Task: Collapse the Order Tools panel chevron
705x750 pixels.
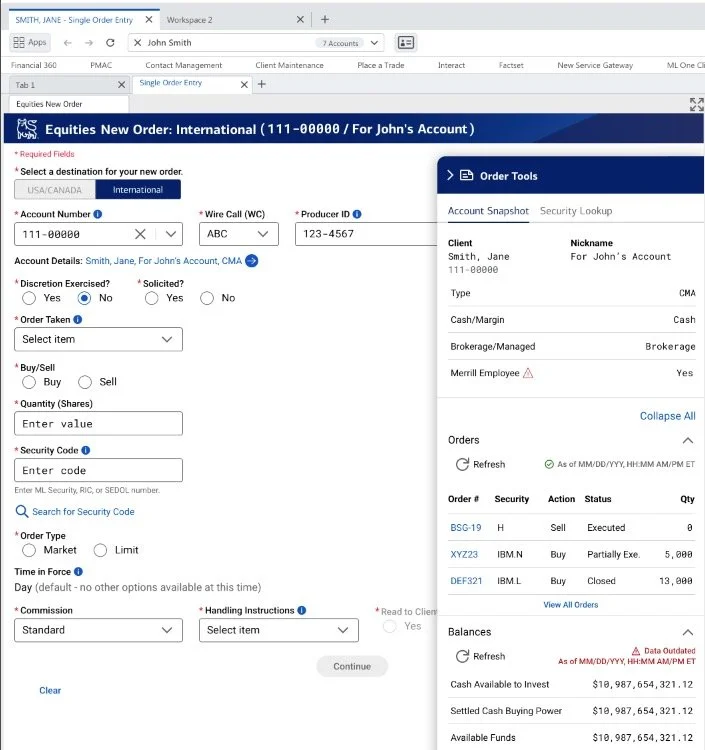Action: click(450, 176)
